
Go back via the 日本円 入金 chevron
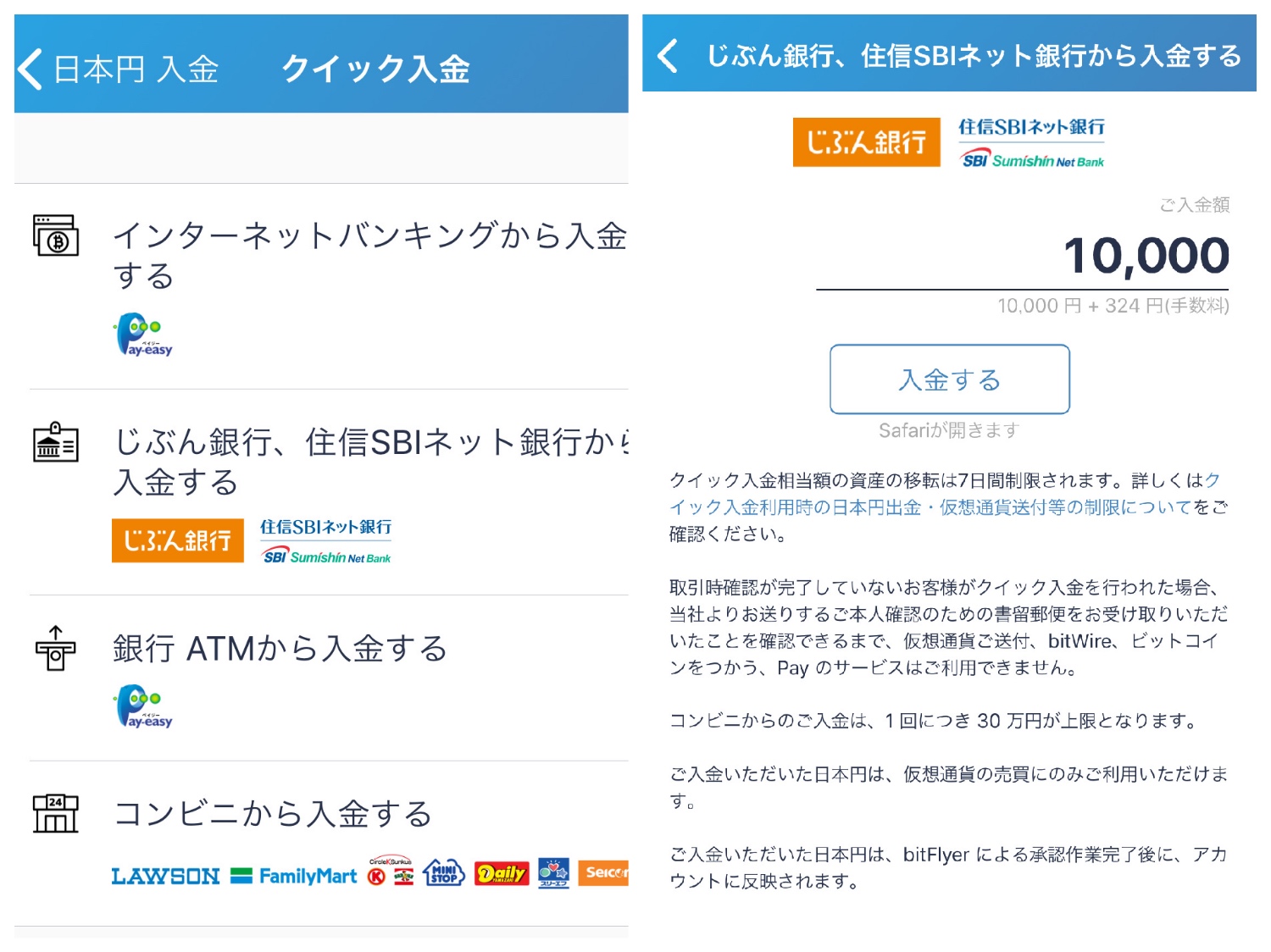(x=30, y=69)
